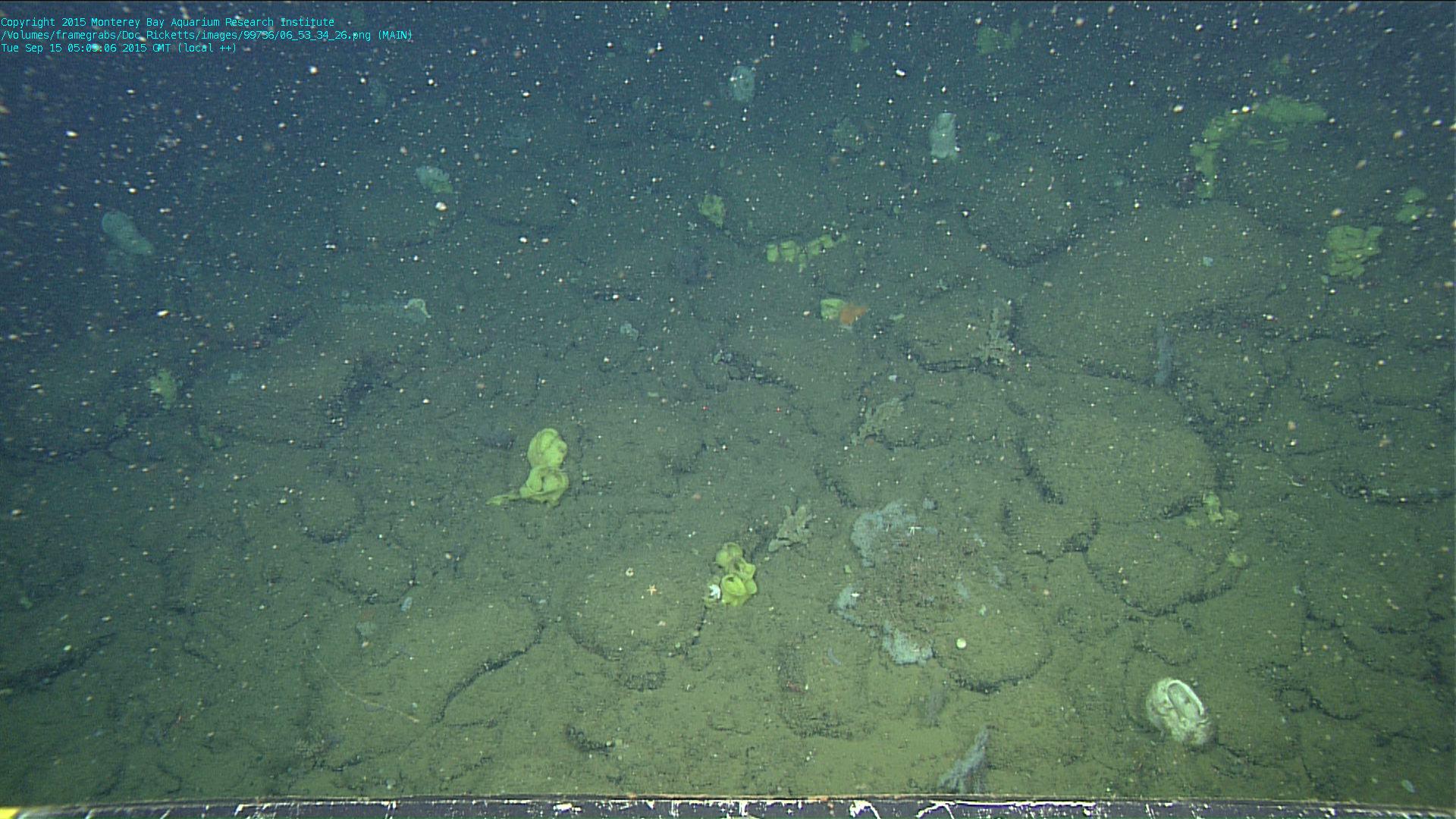Click the ROV frame bar along bottom edge

(x=728, y=808)
